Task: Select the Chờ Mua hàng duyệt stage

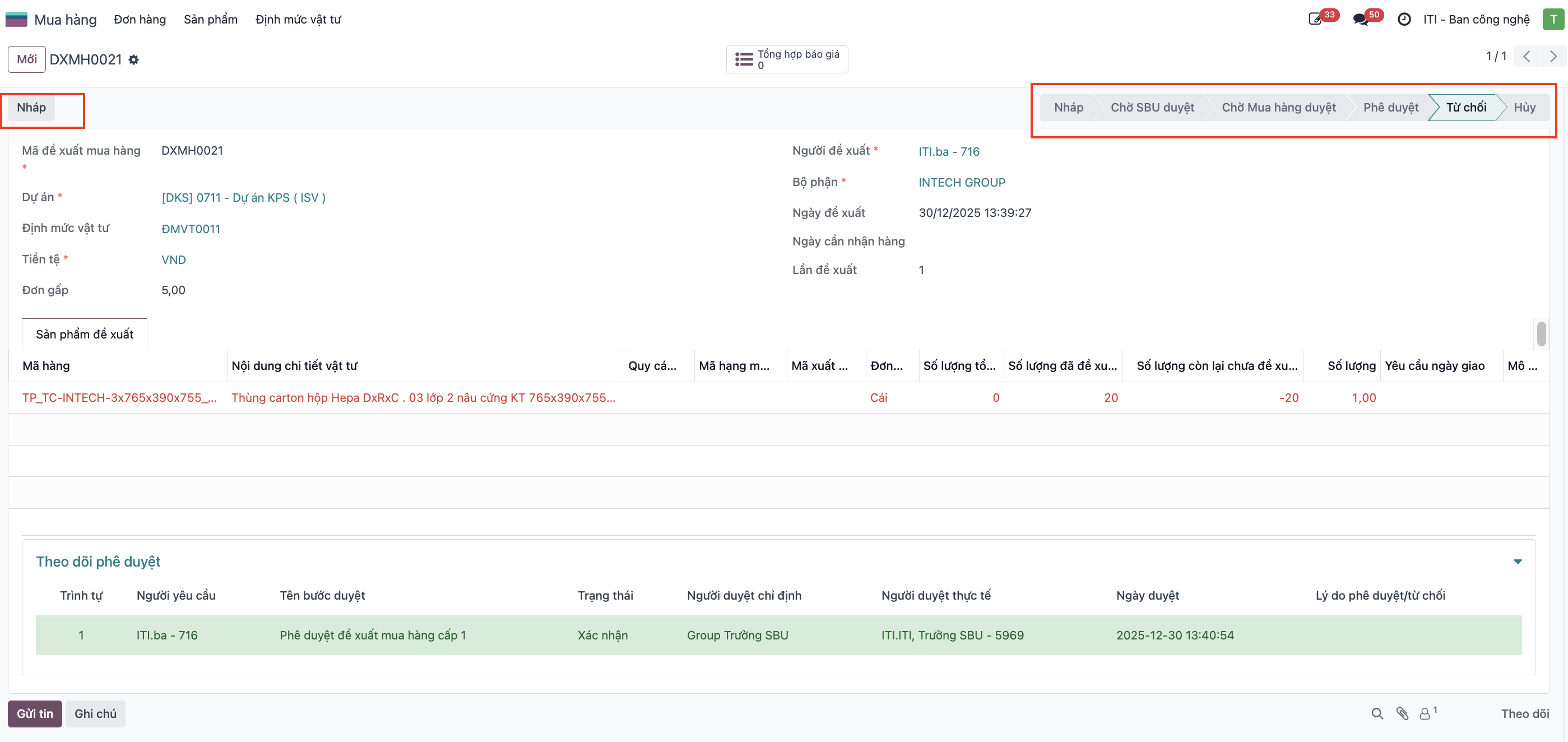Action: (x=1278, y=108)
